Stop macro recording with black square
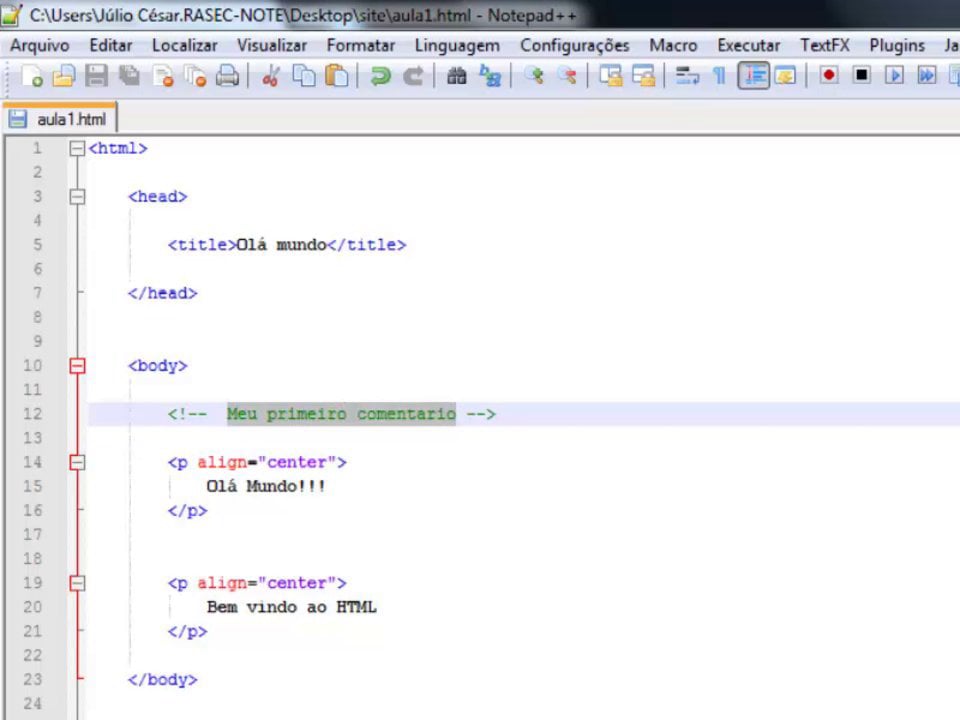The image size is (960, 720). tap(861, 76)
